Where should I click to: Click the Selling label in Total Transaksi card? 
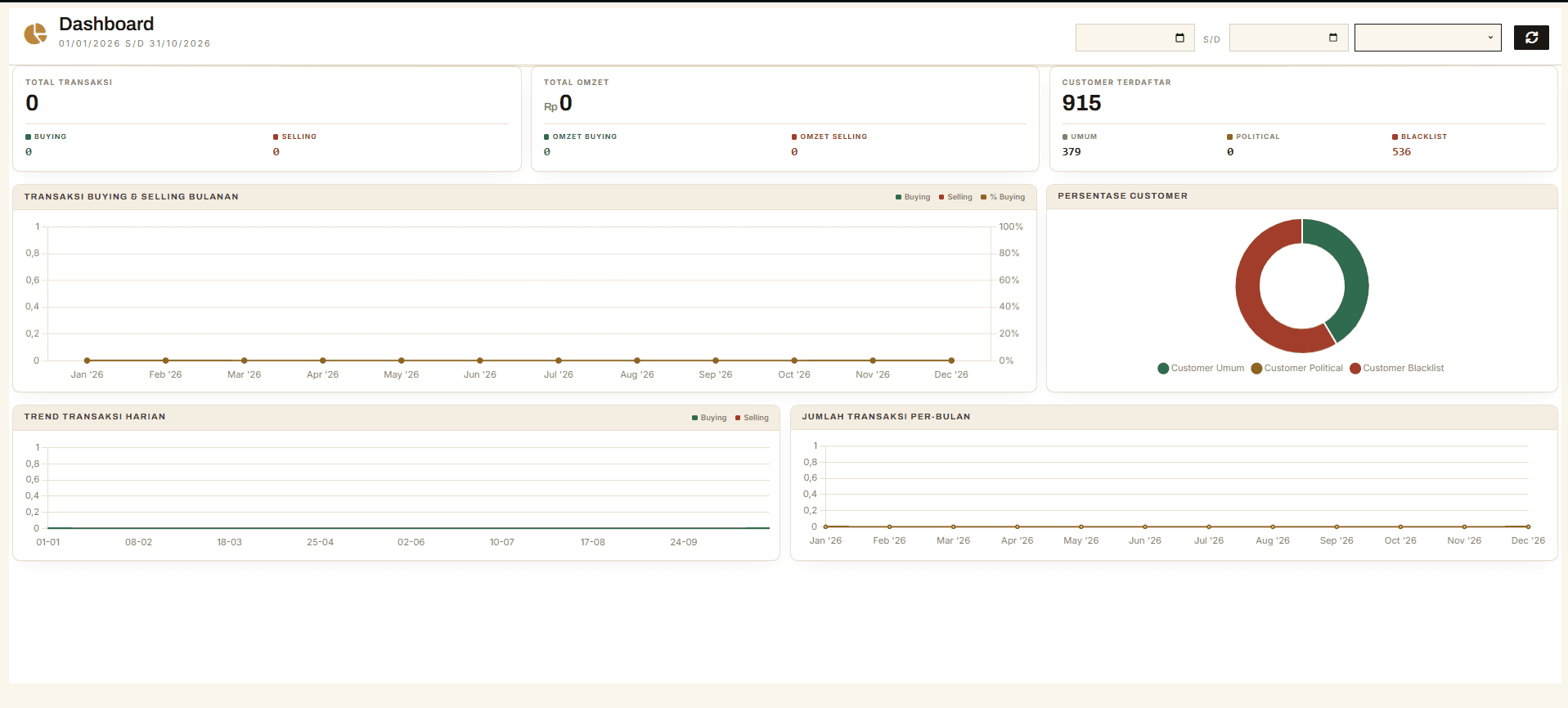(x=299, y=137)
